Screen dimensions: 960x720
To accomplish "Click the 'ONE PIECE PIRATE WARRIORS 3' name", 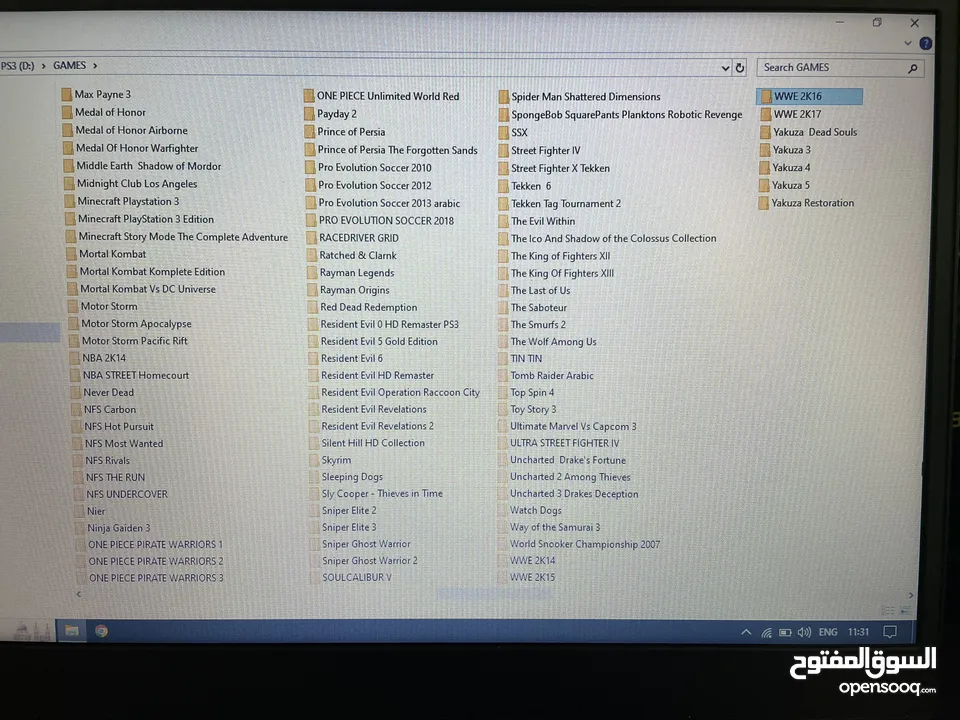I will tap(156, 577).
